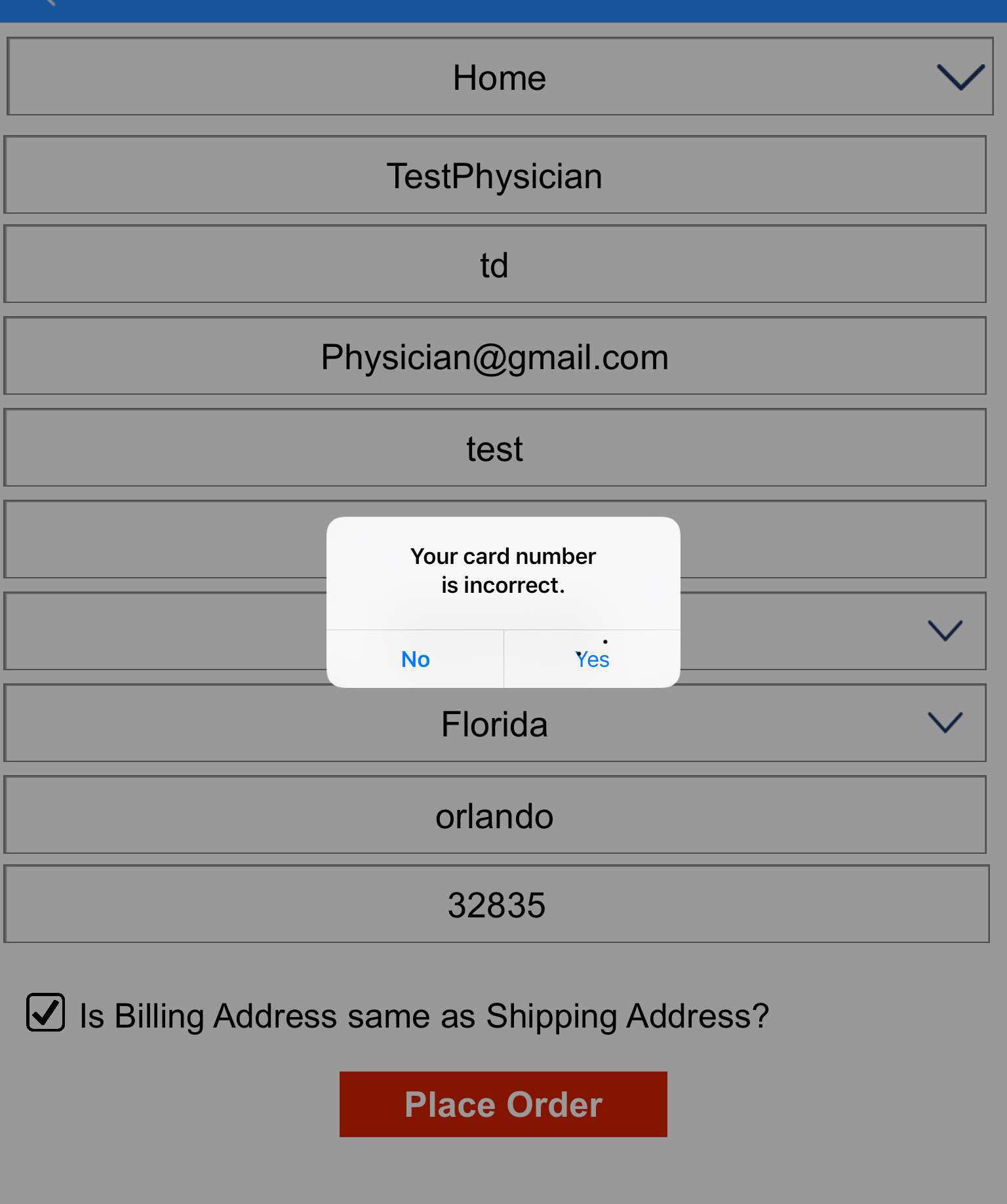
Task: Select the field containing 'td'
Action: click(494, 265)
